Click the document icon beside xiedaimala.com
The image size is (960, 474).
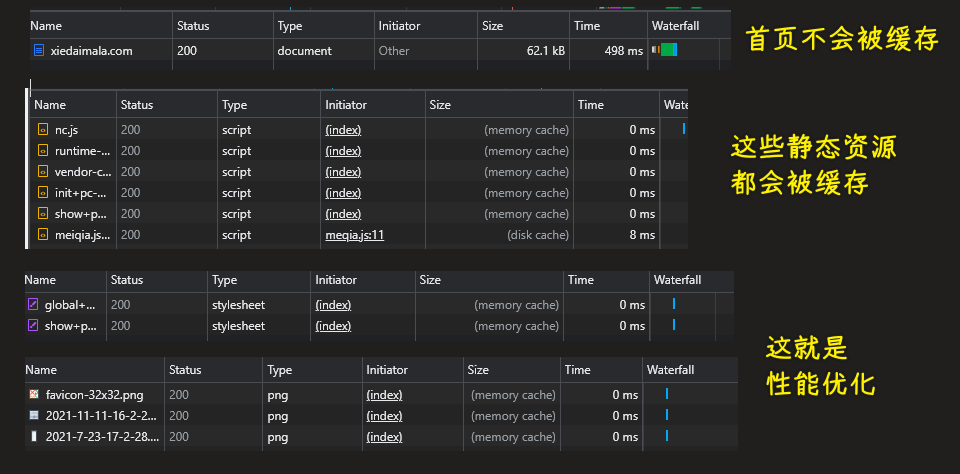click(x=39, y=51)
